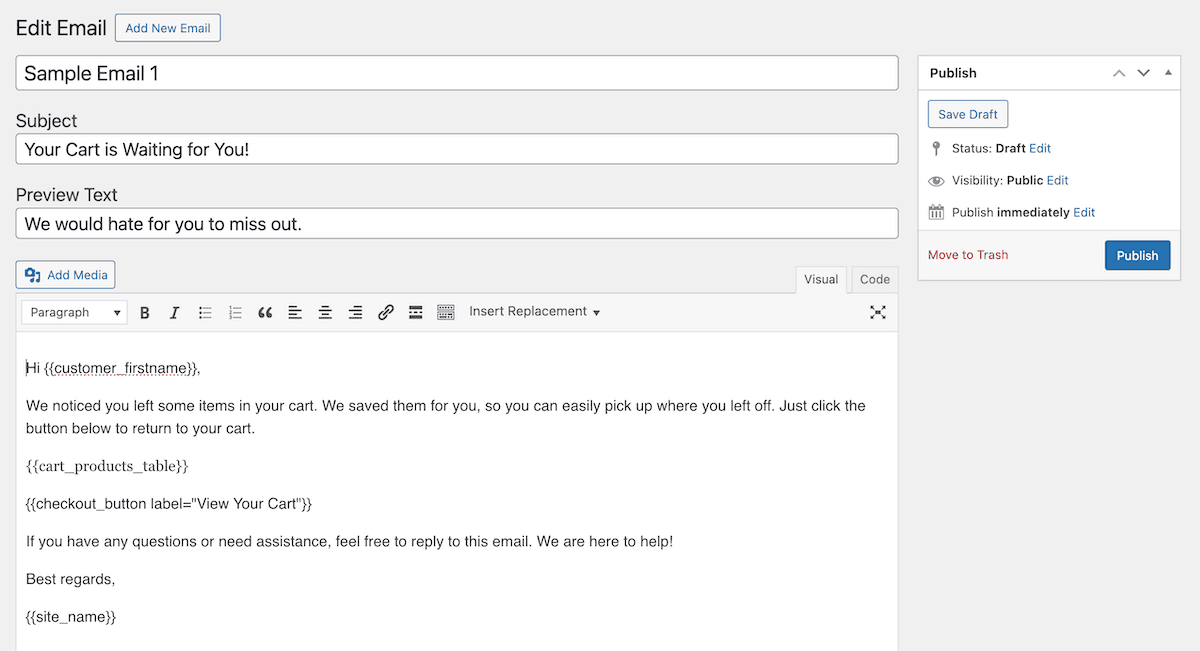Center align the text

(325, 313)
